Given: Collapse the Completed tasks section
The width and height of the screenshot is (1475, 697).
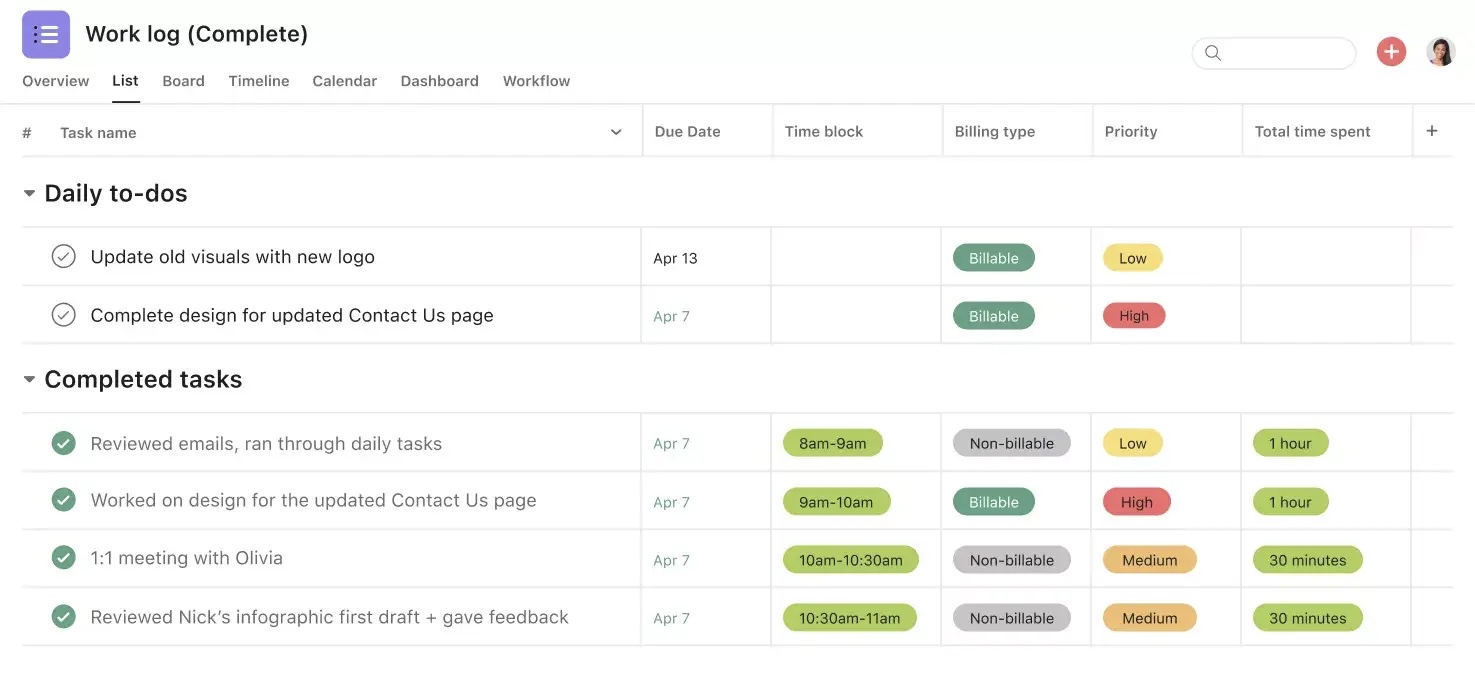Looking at the screenshot, I should 29,379.
